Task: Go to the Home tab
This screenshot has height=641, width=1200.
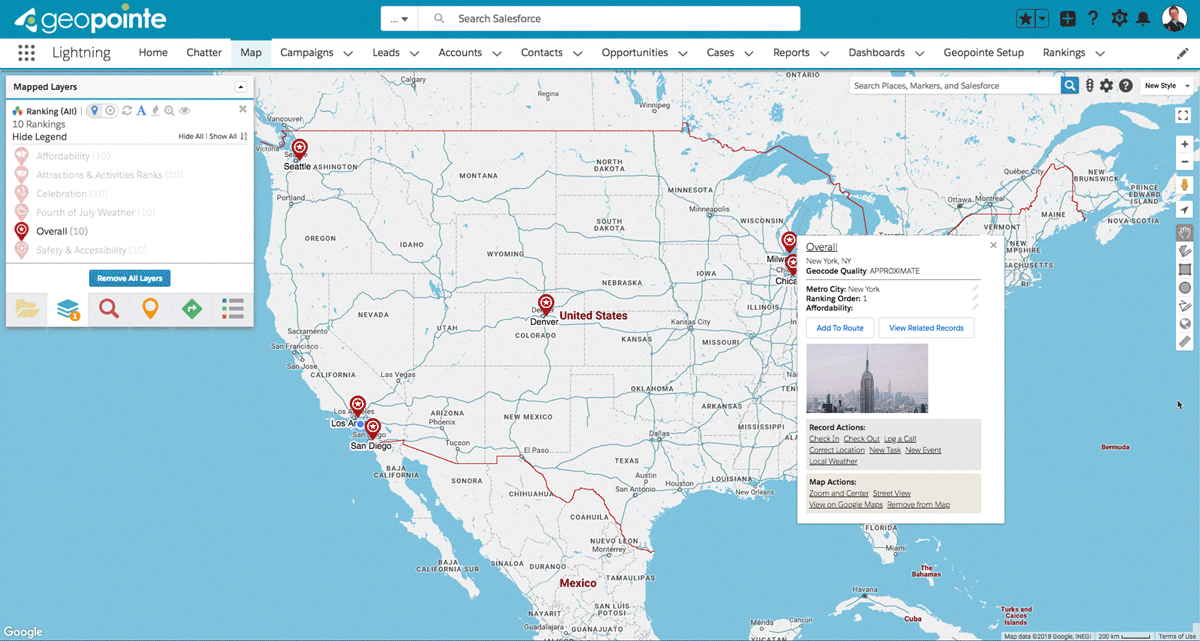Action: point(153,53)
